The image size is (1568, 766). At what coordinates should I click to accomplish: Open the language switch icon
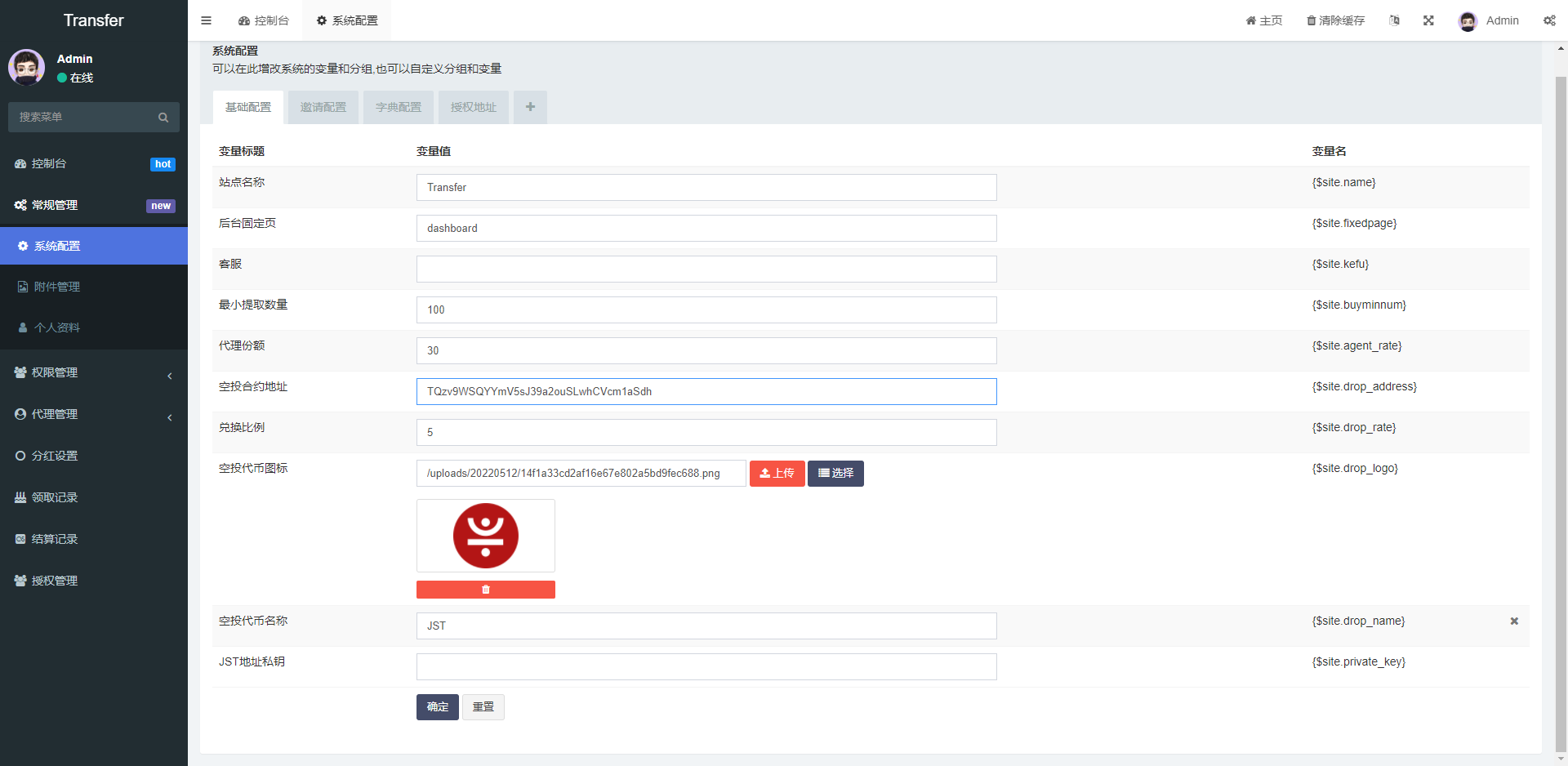[1394, 20]
